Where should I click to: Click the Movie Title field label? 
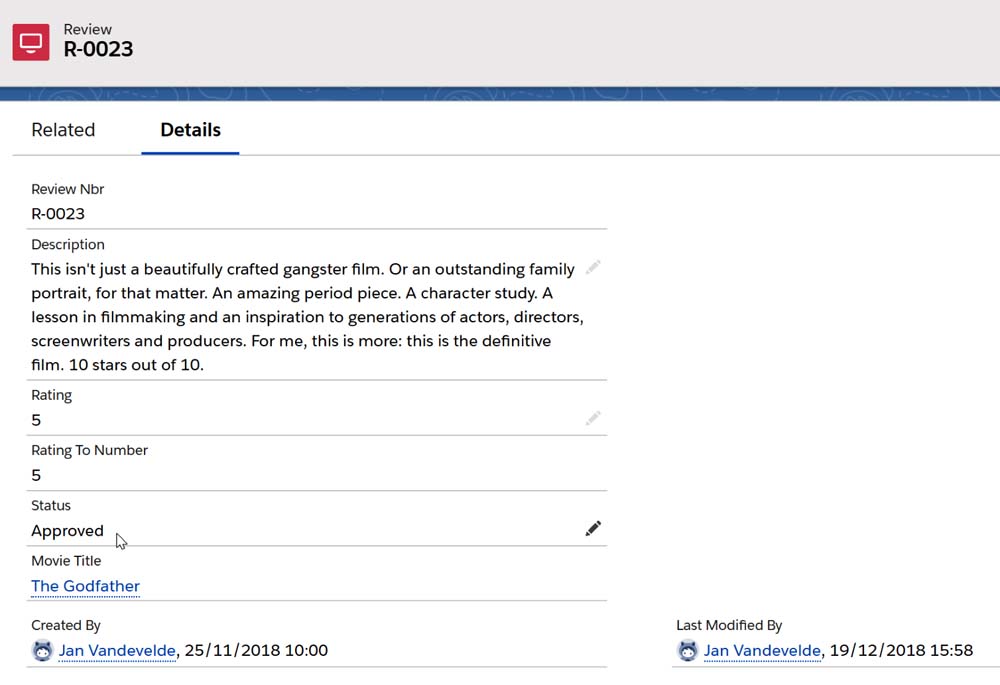pos(66,560)
